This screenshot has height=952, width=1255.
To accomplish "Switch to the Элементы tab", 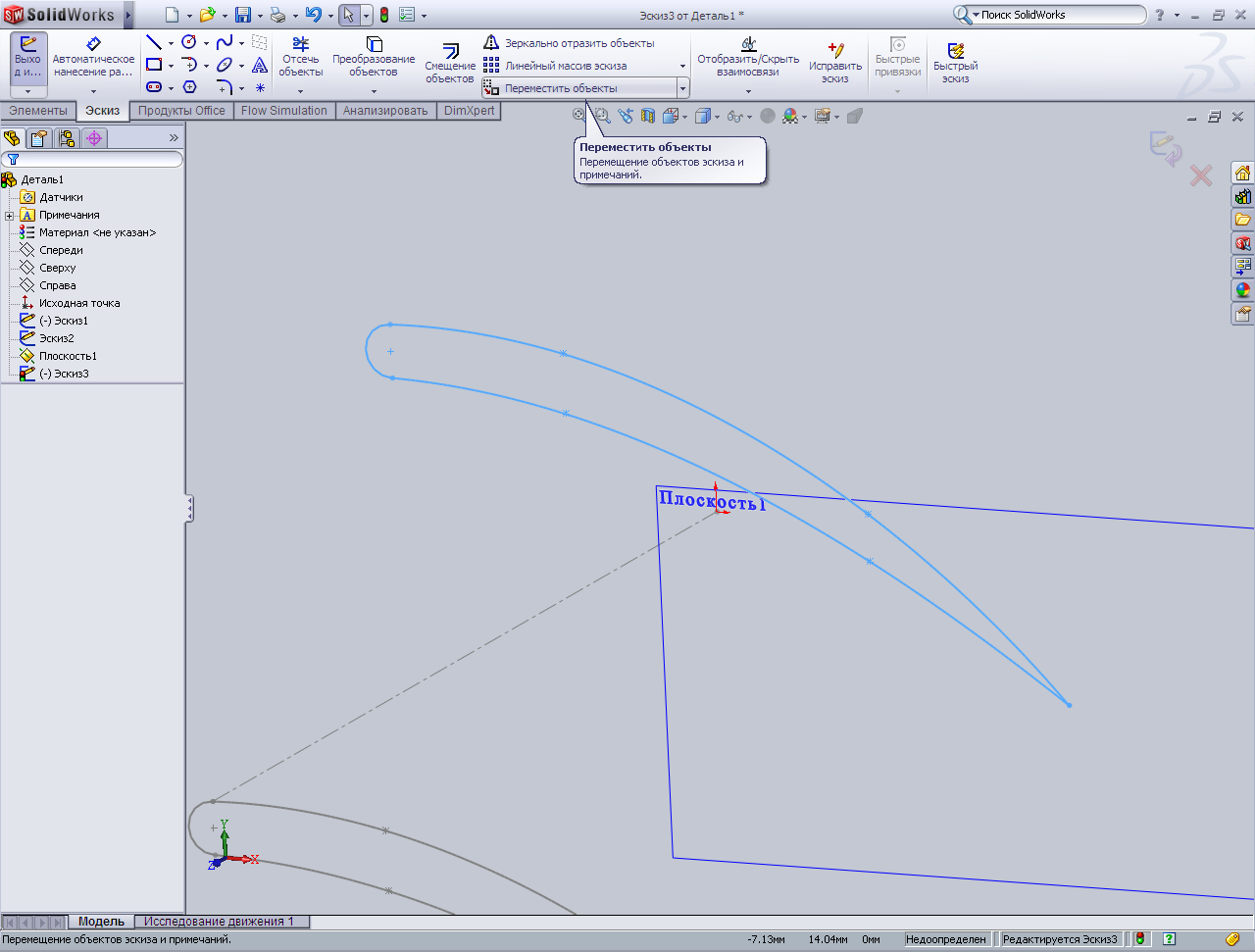I will 38,111.
